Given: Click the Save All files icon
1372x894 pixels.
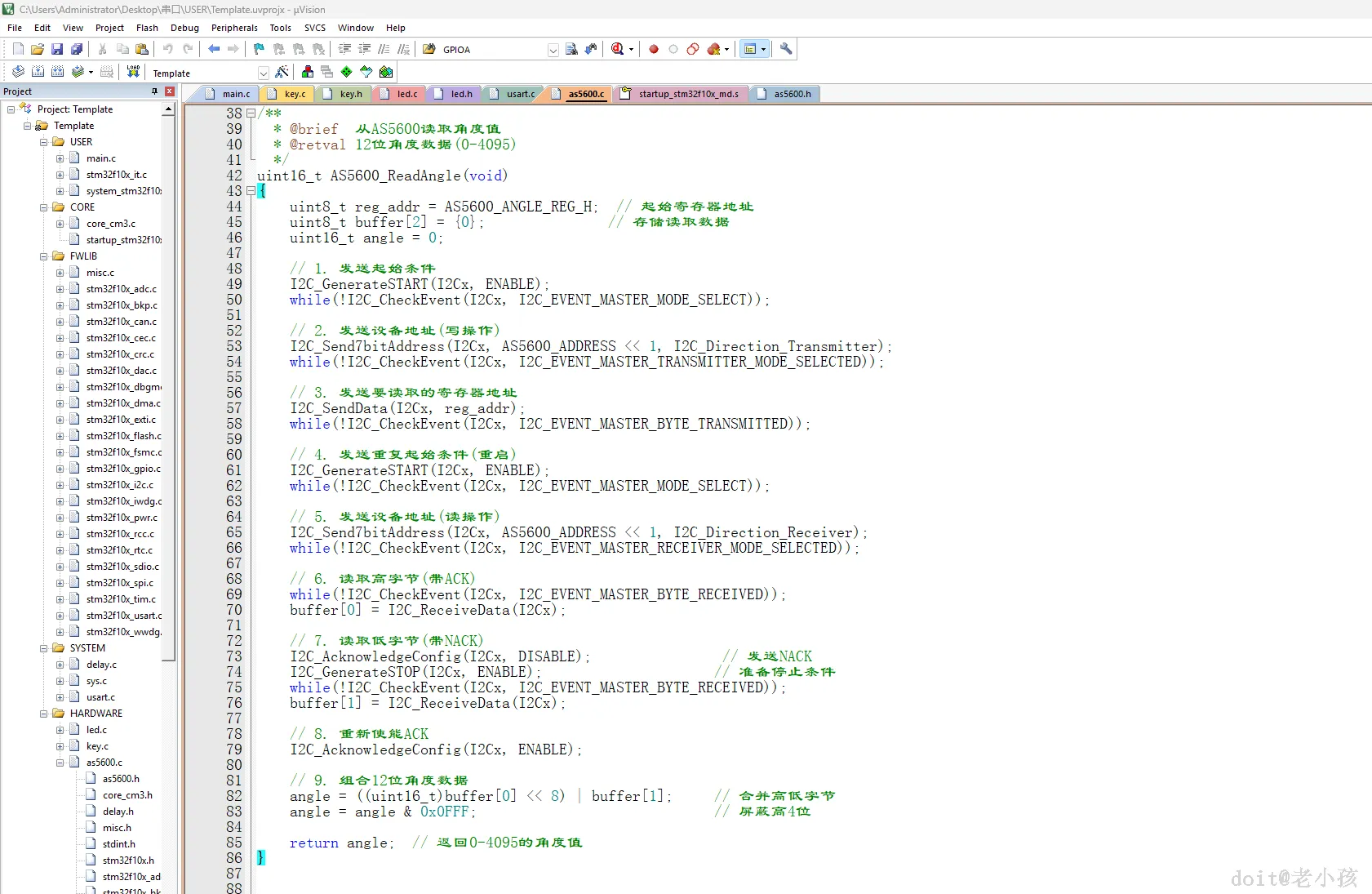Looking at the screenshot, I should pyautogui.click(x=77, y=49).
